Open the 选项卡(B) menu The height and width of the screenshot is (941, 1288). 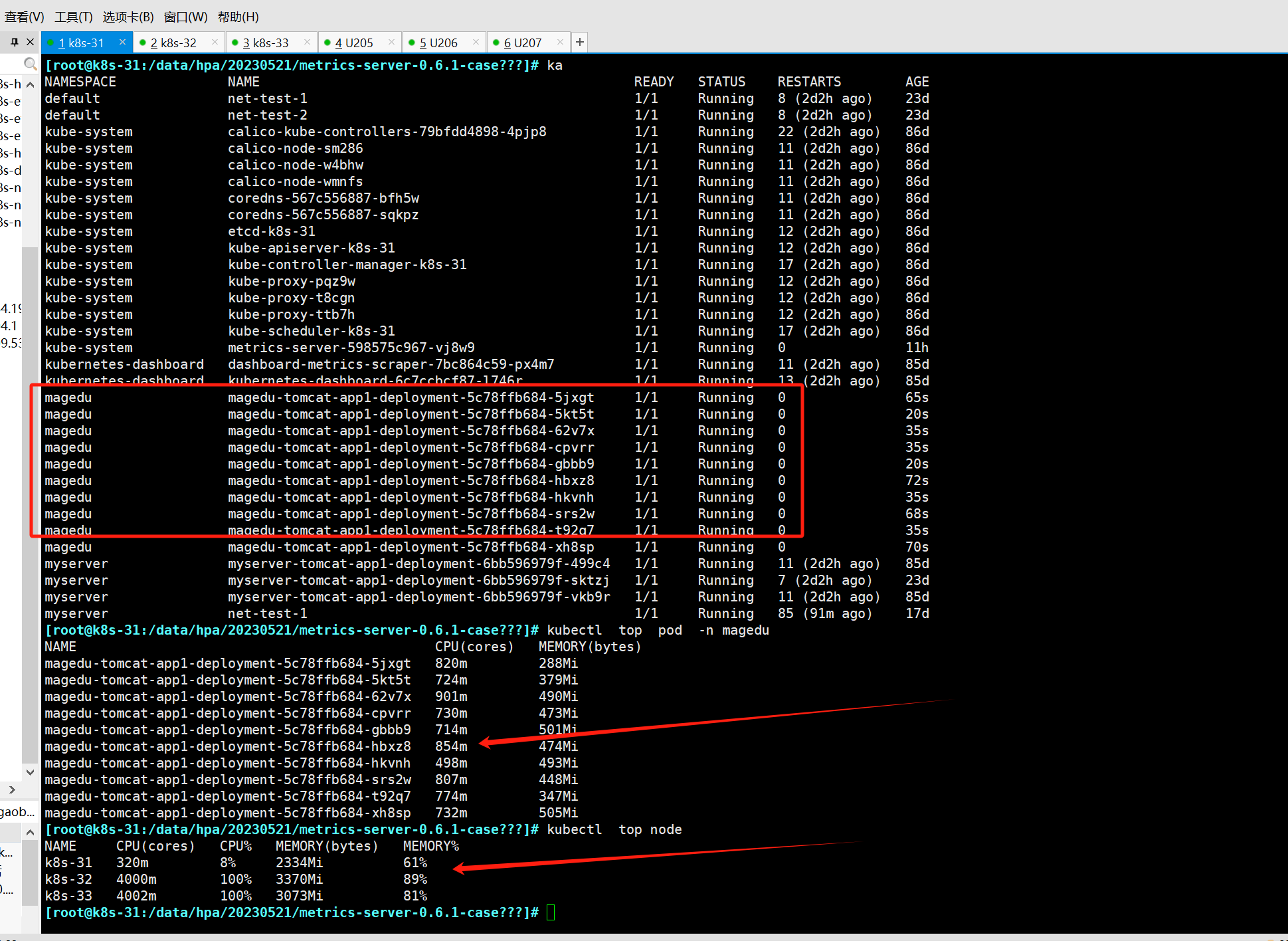[x=128, y=17]
